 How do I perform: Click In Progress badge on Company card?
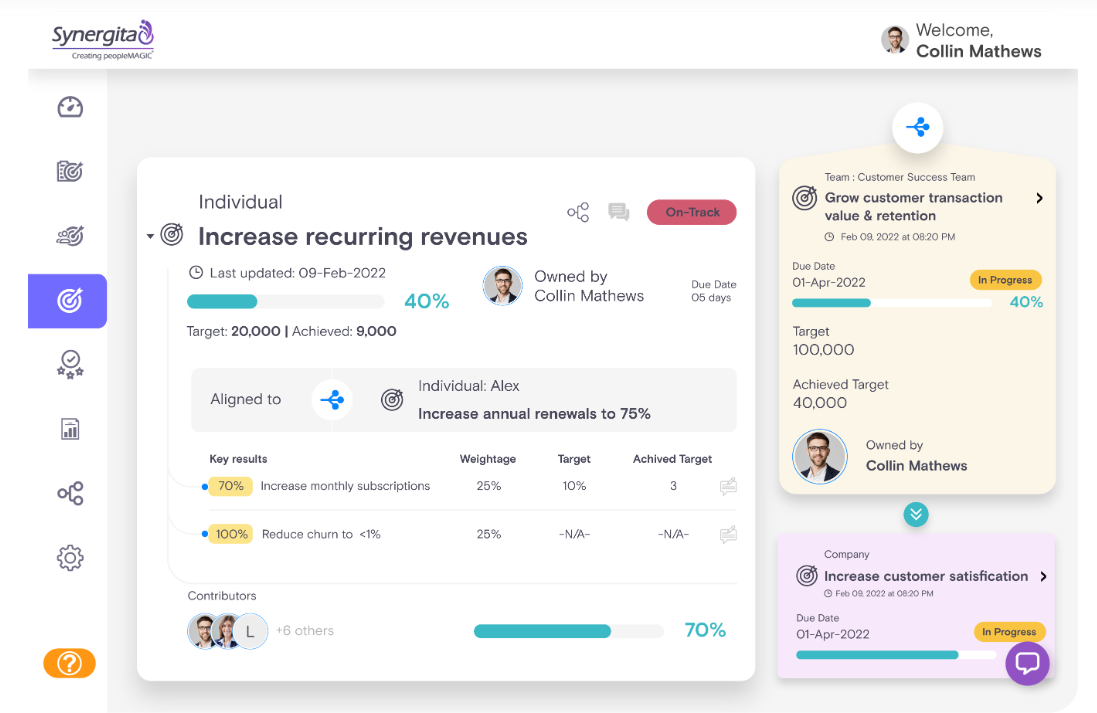(x=1010, y=632)
